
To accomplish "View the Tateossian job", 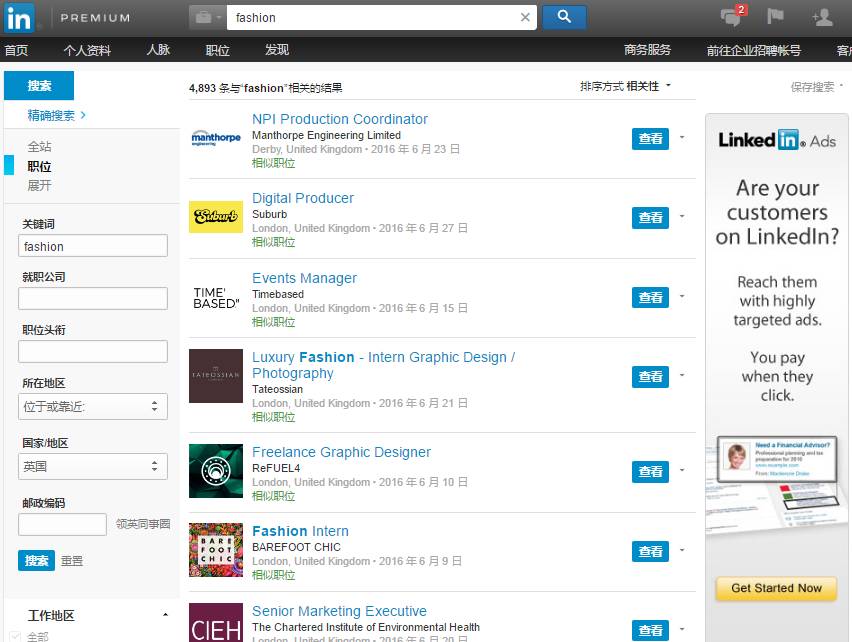I will tap(650, 376).
